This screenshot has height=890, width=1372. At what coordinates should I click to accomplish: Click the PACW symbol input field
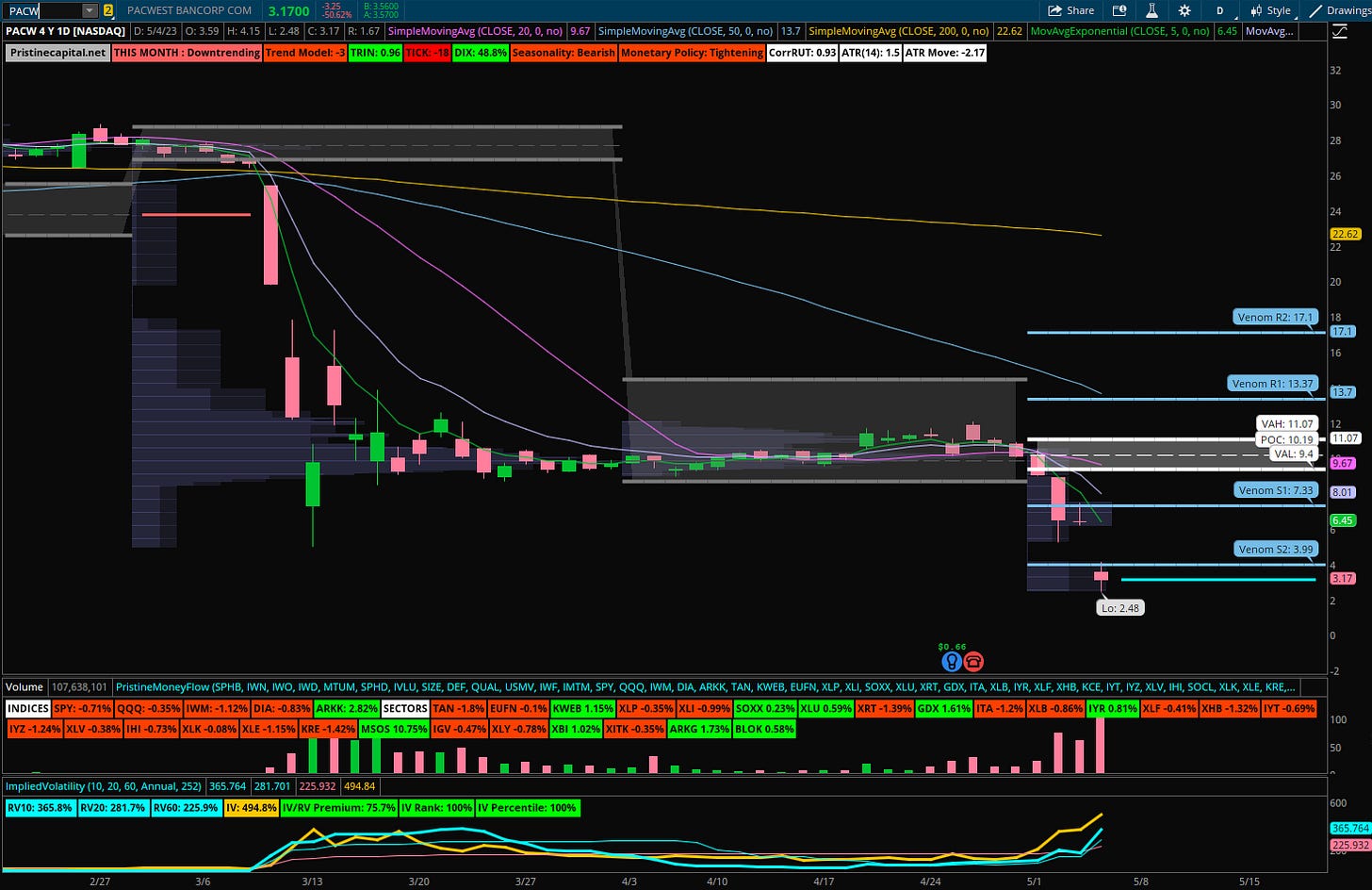(x=42, y=10)
